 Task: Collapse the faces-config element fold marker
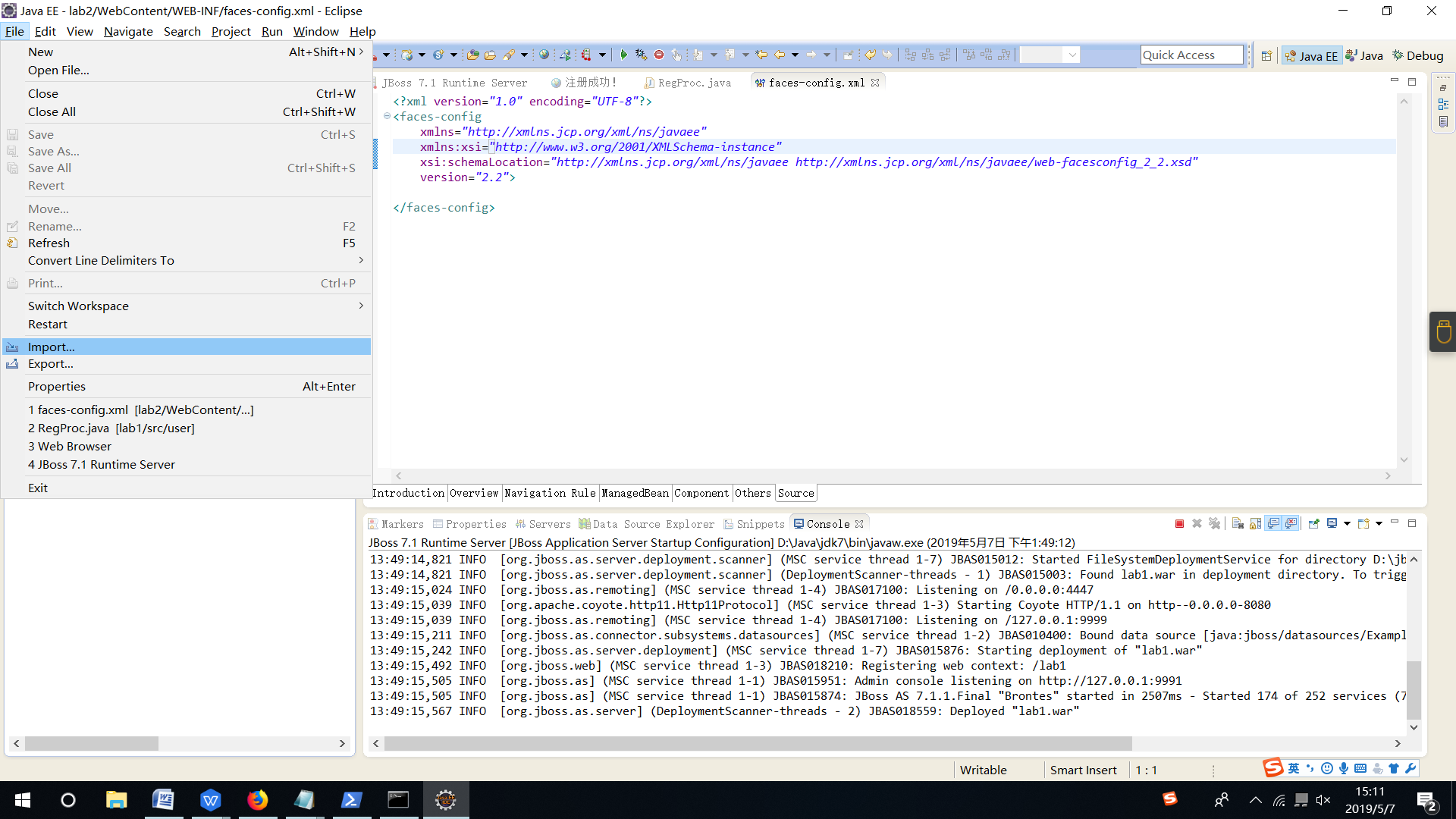pos(387,116)
